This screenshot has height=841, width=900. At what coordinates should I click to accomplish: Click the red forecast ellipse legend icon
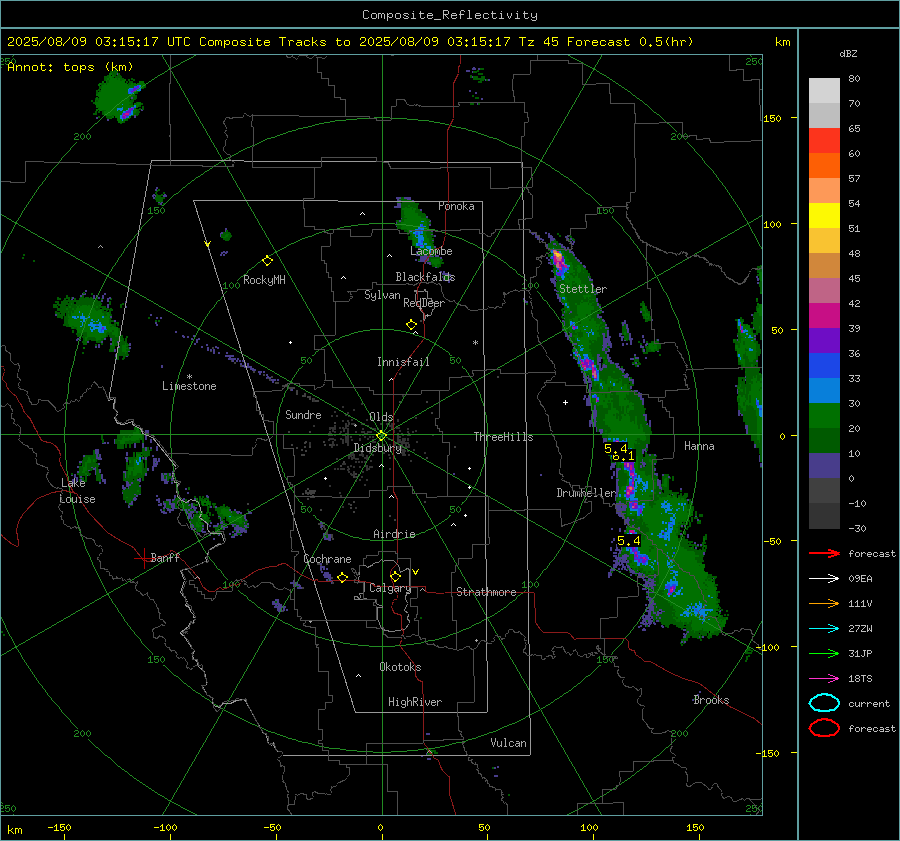(x=824, y=728)
